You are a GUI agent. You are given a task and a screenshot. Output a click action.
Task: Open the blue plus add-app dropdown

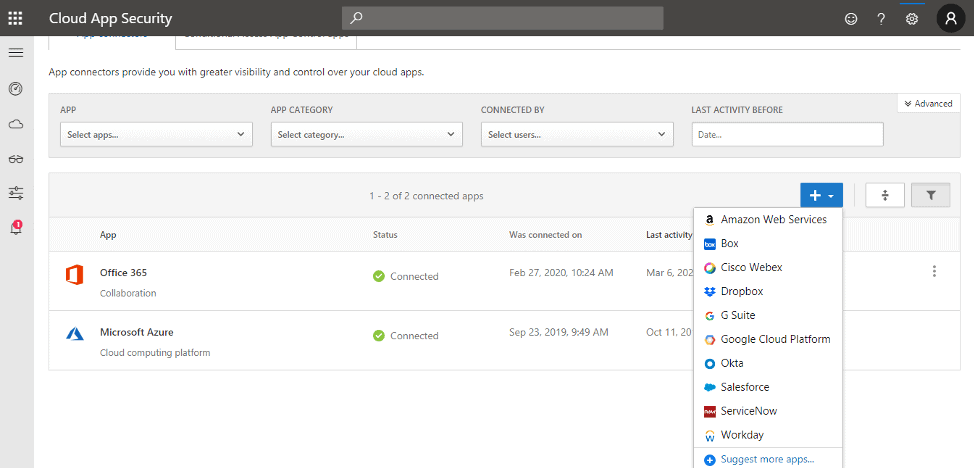(x=821, y=195)
